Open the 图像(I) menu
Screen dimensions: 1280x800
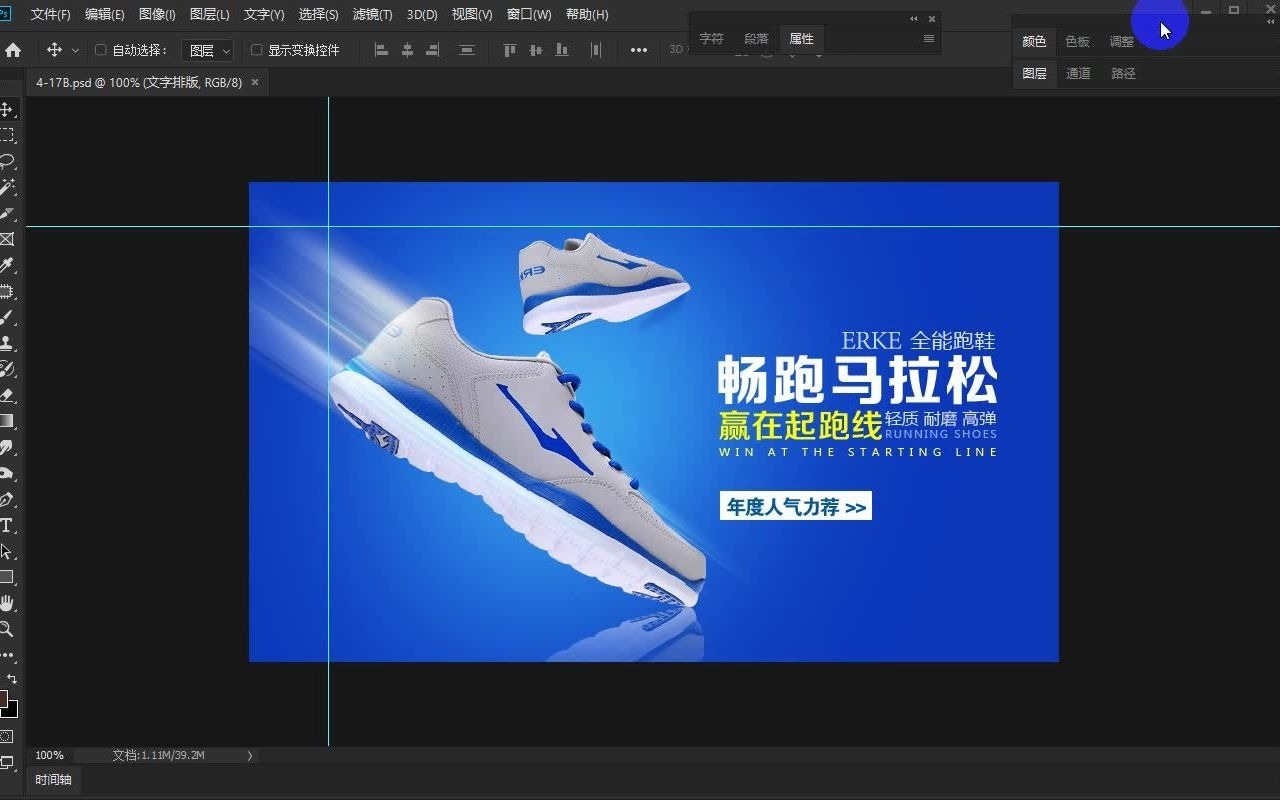coord(157,15)
